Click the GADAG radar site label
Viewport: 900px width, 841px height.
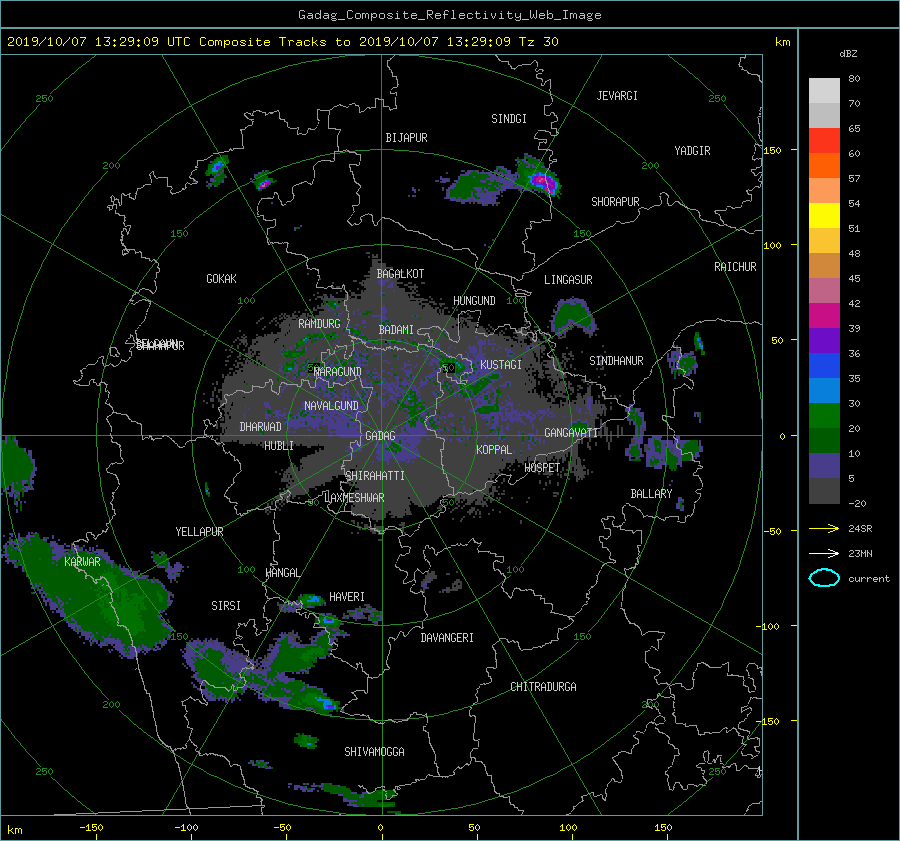[381, 436]
